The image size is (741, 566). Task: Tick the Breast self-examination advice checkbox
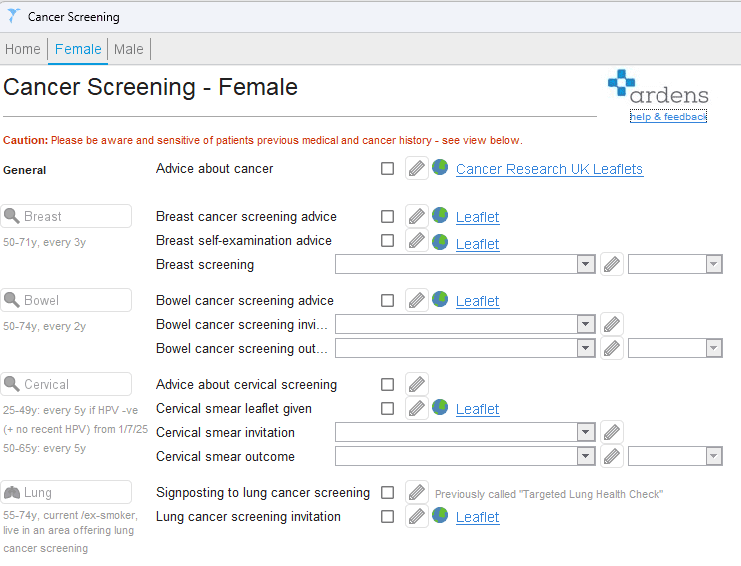(387, 240)
